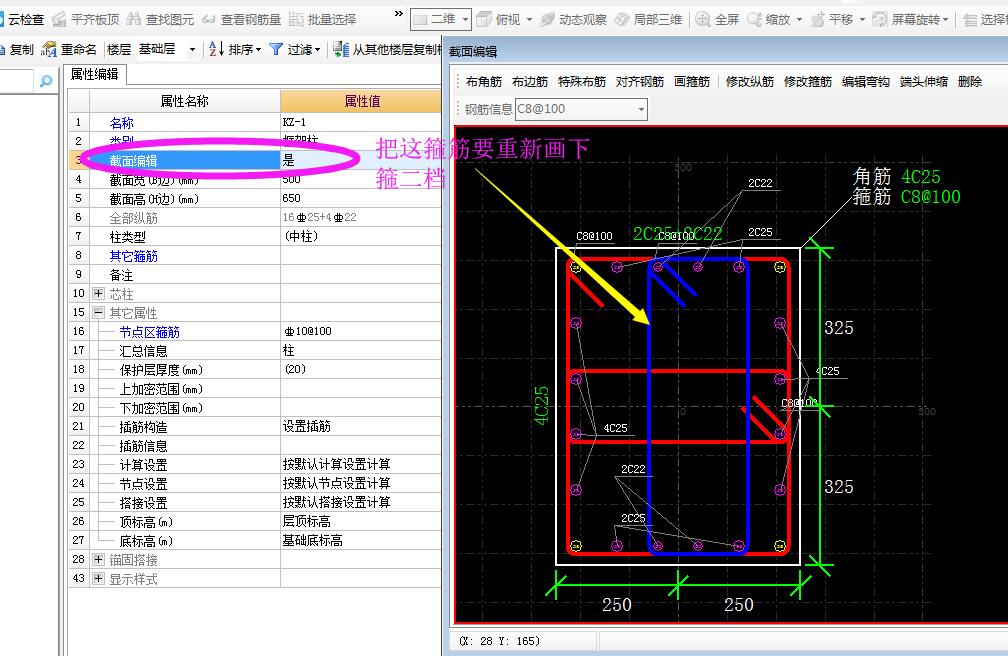Viewport: 1008px width, 656px height.
Task: Click the 平移 pan icon
Action: click(818, 19)
